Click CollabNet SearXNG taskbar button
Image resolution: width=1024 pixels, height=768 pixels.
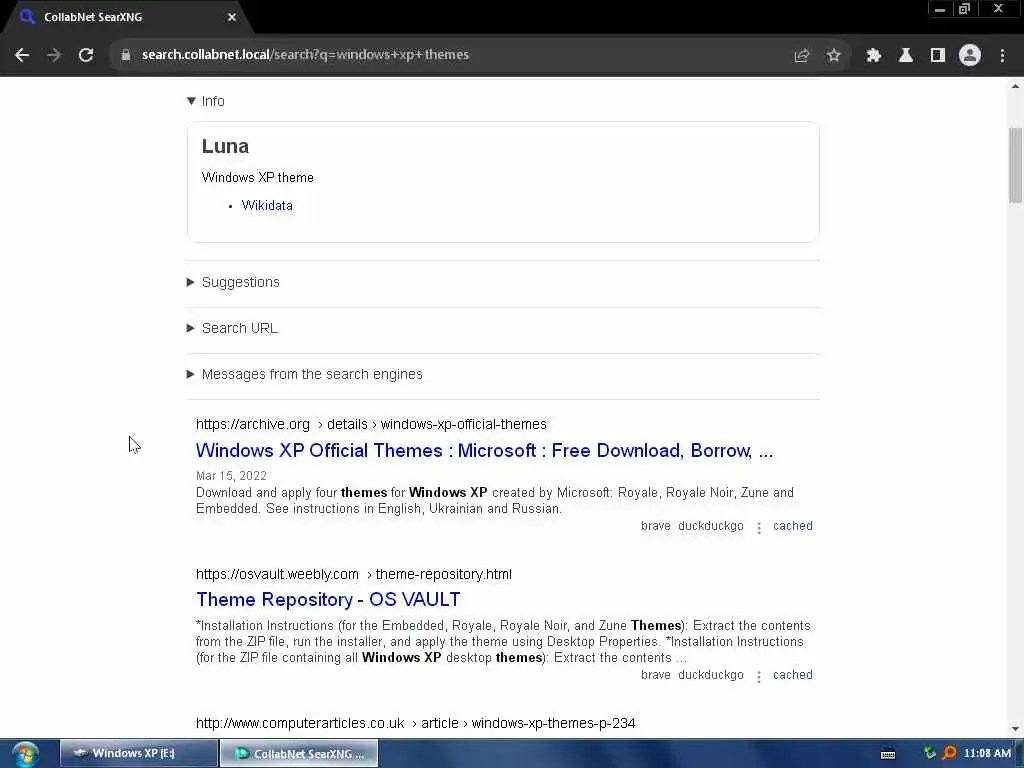click(x=299, y=754)
